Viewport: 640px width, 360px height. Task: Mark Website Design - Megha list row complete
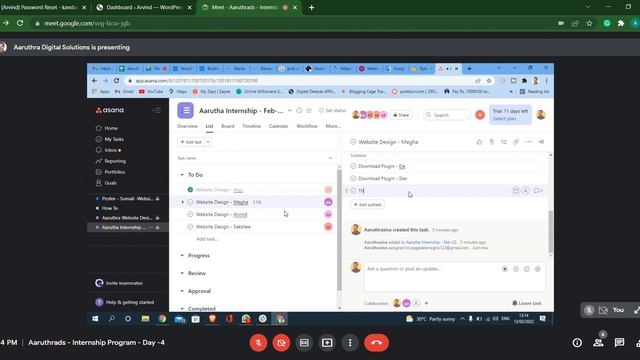[190, 202]
